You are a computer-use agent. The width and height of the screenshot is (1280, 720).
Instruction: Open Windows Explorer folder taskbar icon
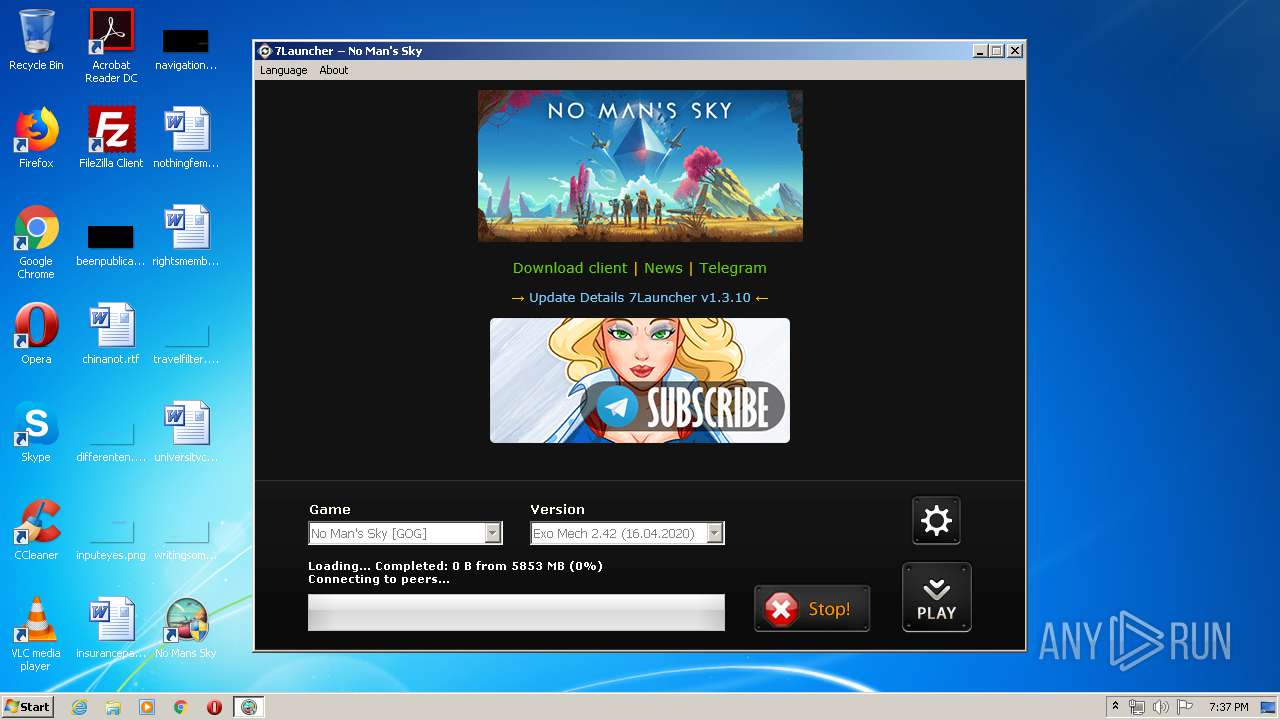click(113, 707)
